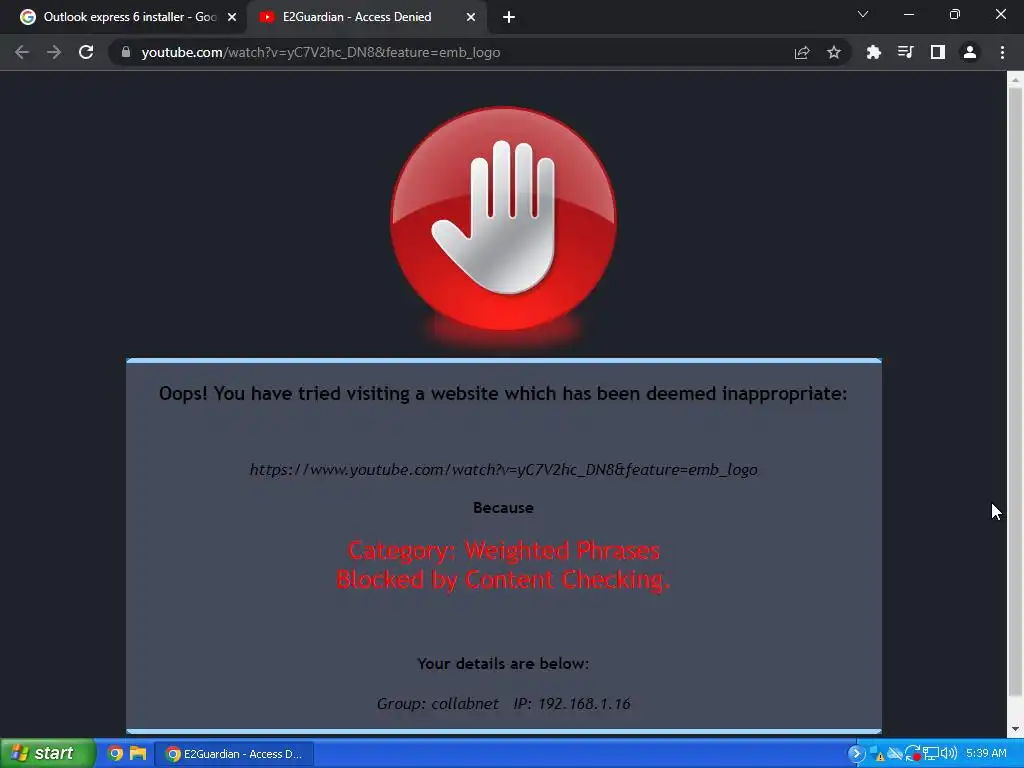
Task: Expand hidden system tray icons arrow
Action: pos(856,754)
